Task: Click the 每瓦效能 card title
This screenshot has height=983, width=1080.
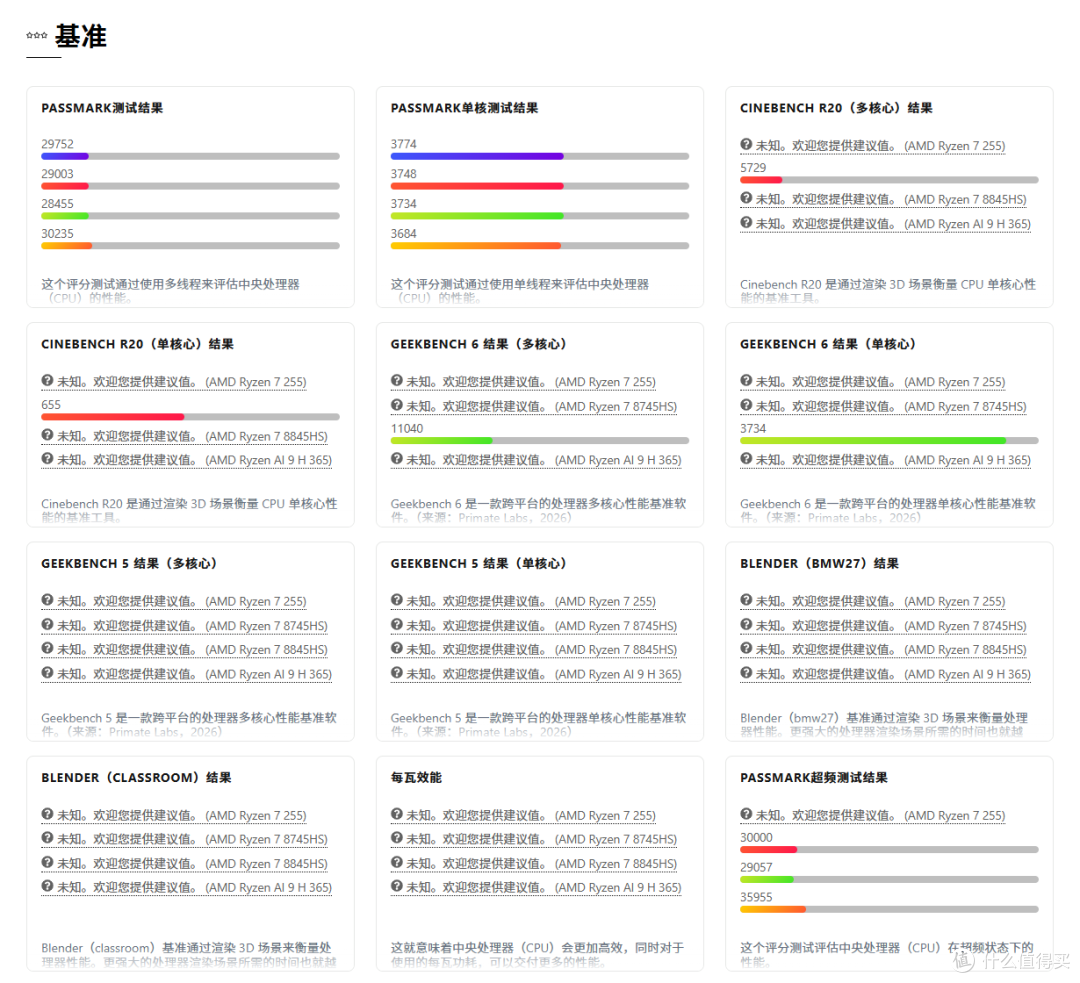Action: (x=416, y=778)
